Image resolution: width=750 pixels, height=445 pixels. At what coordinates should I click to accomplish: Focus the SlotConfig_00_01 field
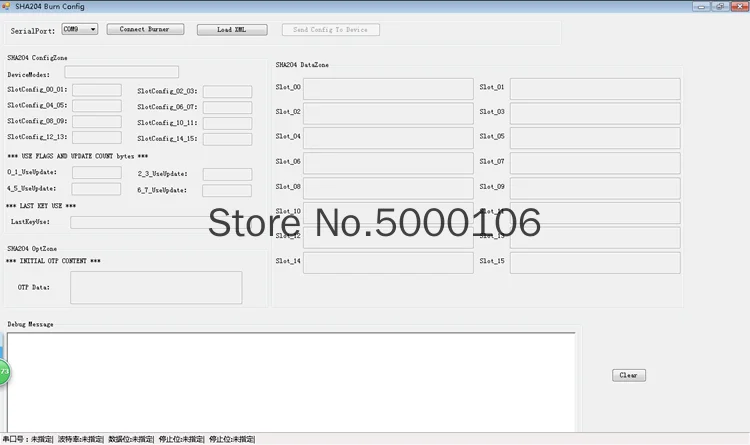tap(97, 90)
